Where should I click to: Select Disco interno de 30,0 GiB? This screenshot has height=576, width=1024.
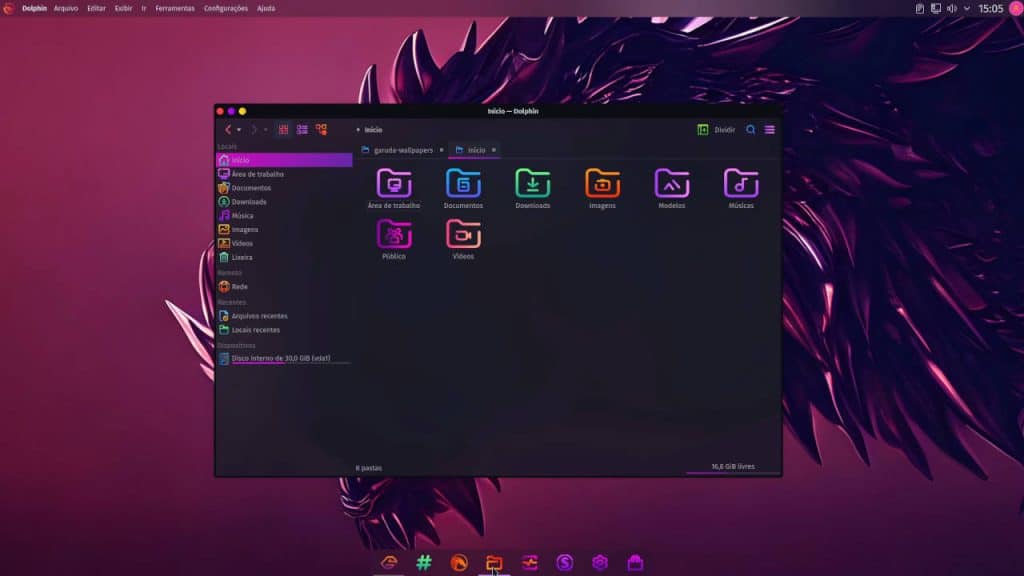click(x=280, y=358)
